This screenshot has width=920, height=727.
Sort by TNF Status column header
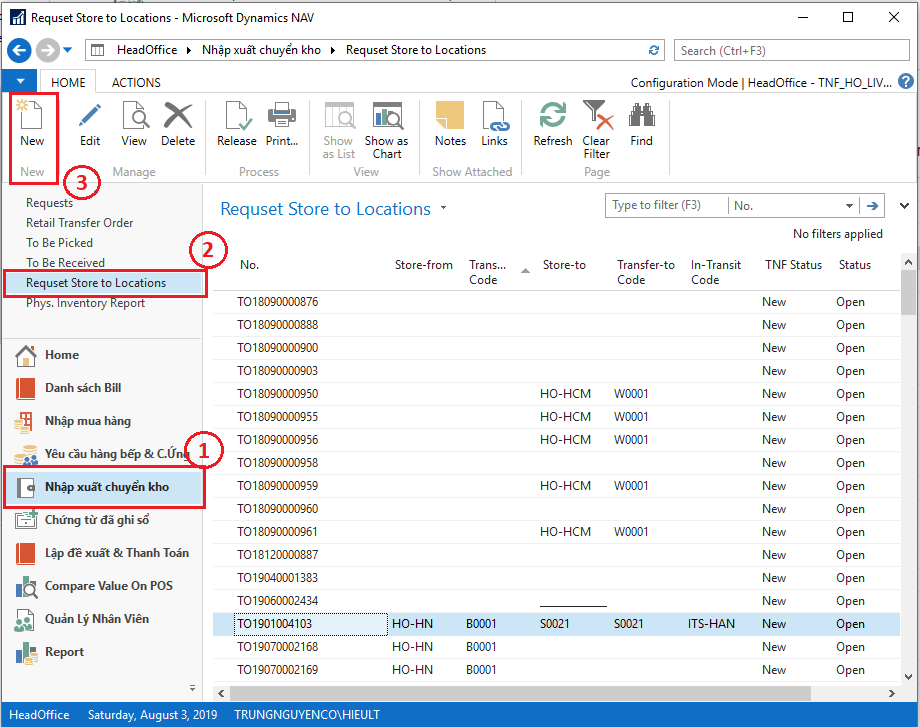click(793, 265)
